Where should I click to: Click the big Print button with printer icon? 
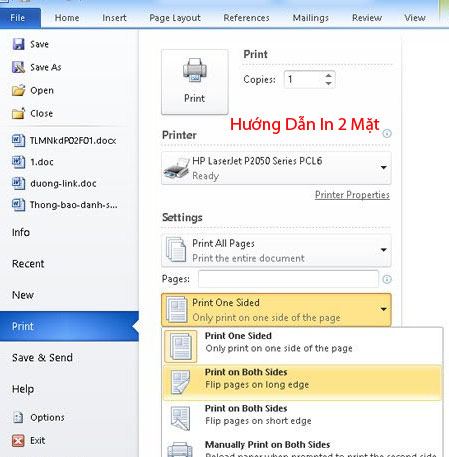click(x=195, y=82)
